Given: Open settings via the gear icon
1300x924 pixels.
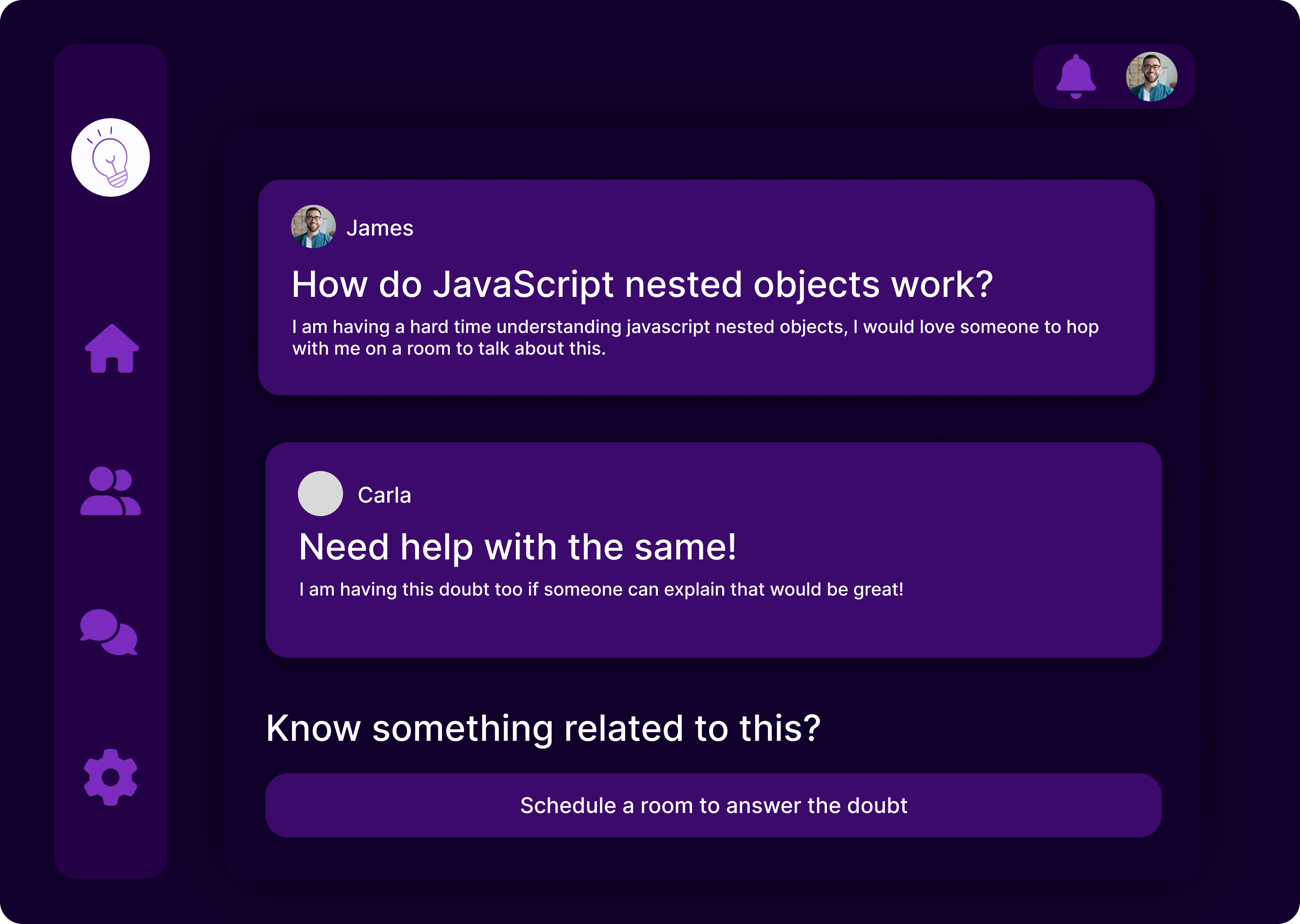Looking at the screenshot, I should point(111,776).
